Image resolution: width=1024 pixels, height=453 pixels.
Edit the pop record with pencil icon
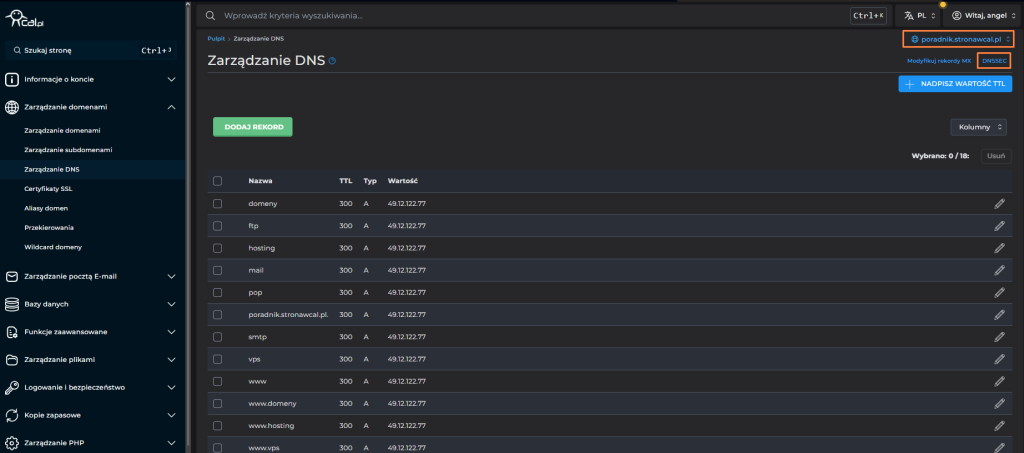(999, 292)
